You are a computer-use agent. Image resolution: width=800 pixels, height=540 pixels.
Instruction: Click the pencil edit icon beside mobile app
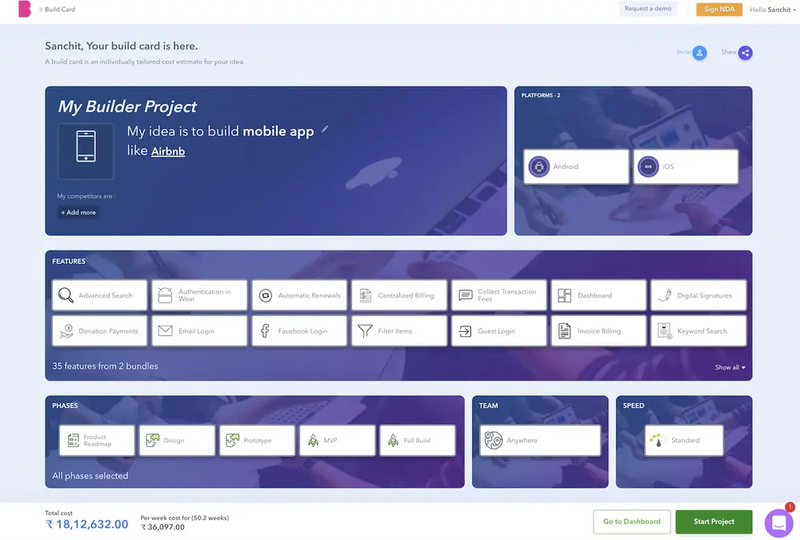pos(324,130)
